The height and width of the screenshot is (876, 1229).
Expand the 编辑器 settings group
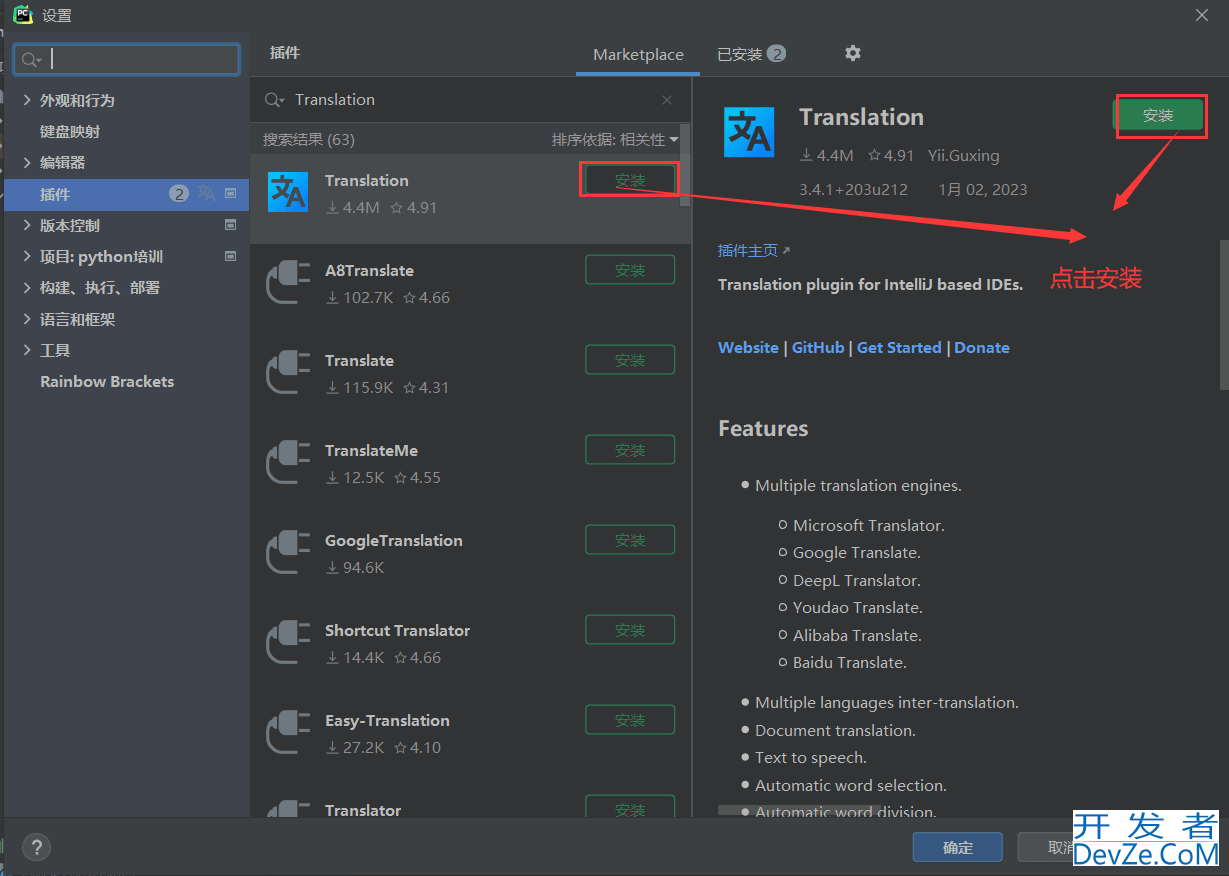click(27, 162)
